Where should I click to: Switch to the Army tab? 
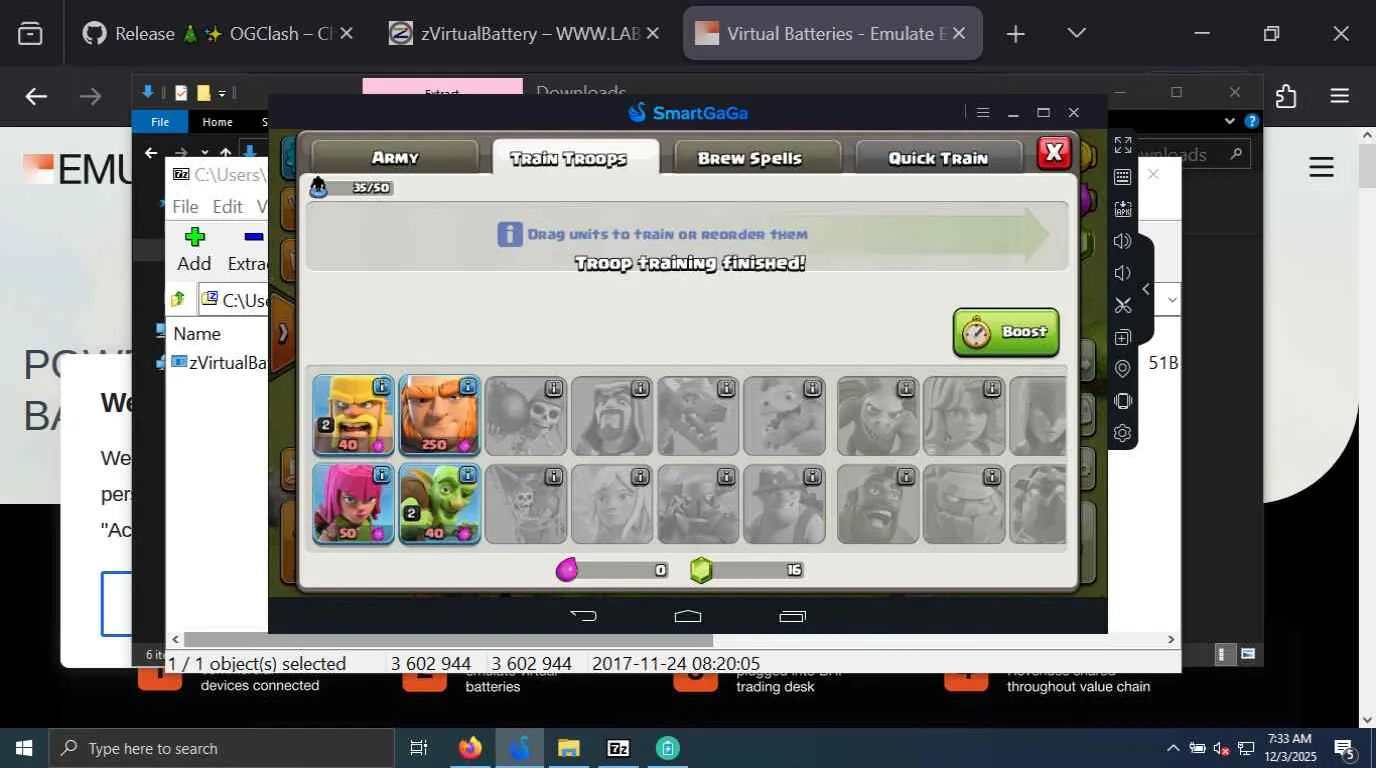coord(395,157)
